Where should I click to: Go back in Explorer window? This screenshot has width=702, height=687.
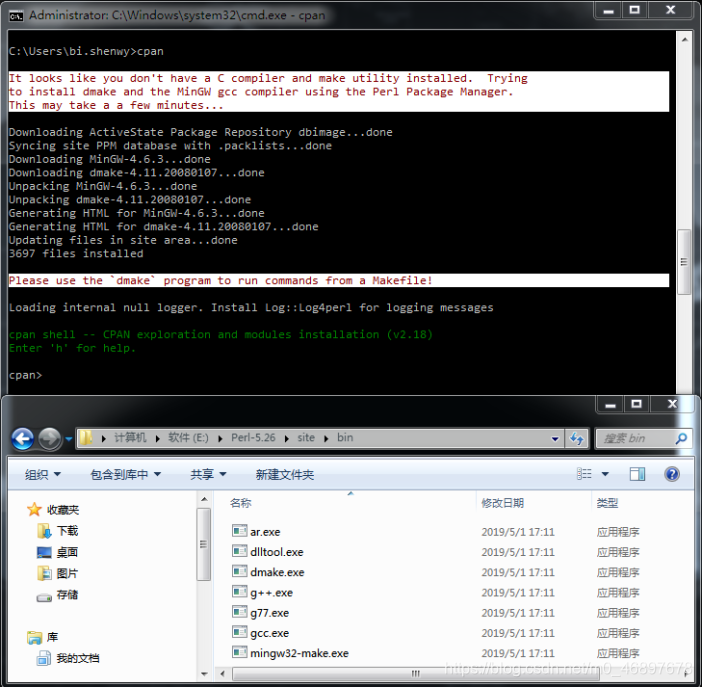[23, 438]
